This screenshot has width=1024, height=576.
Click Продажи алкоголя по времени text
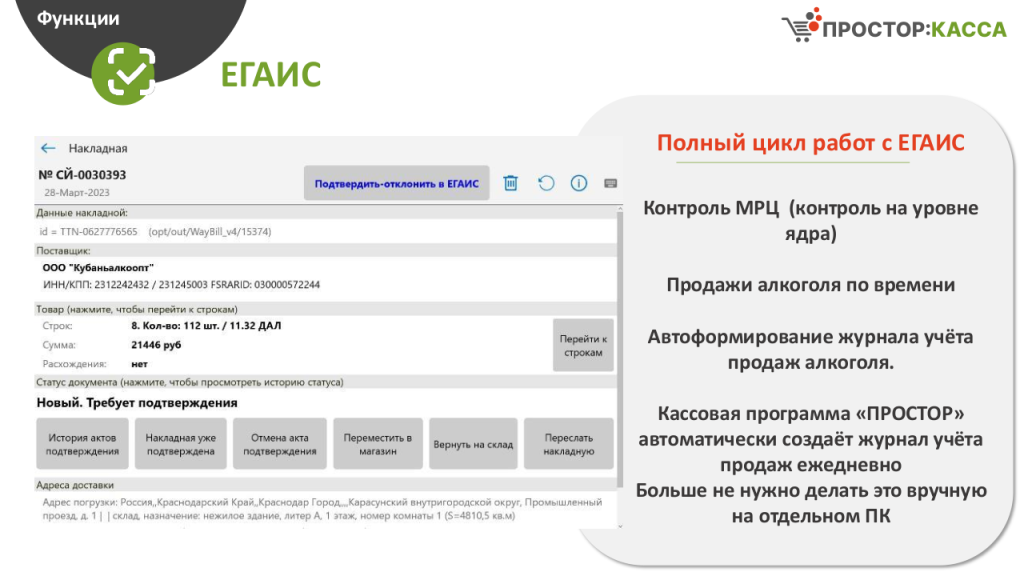coord(810,285)
